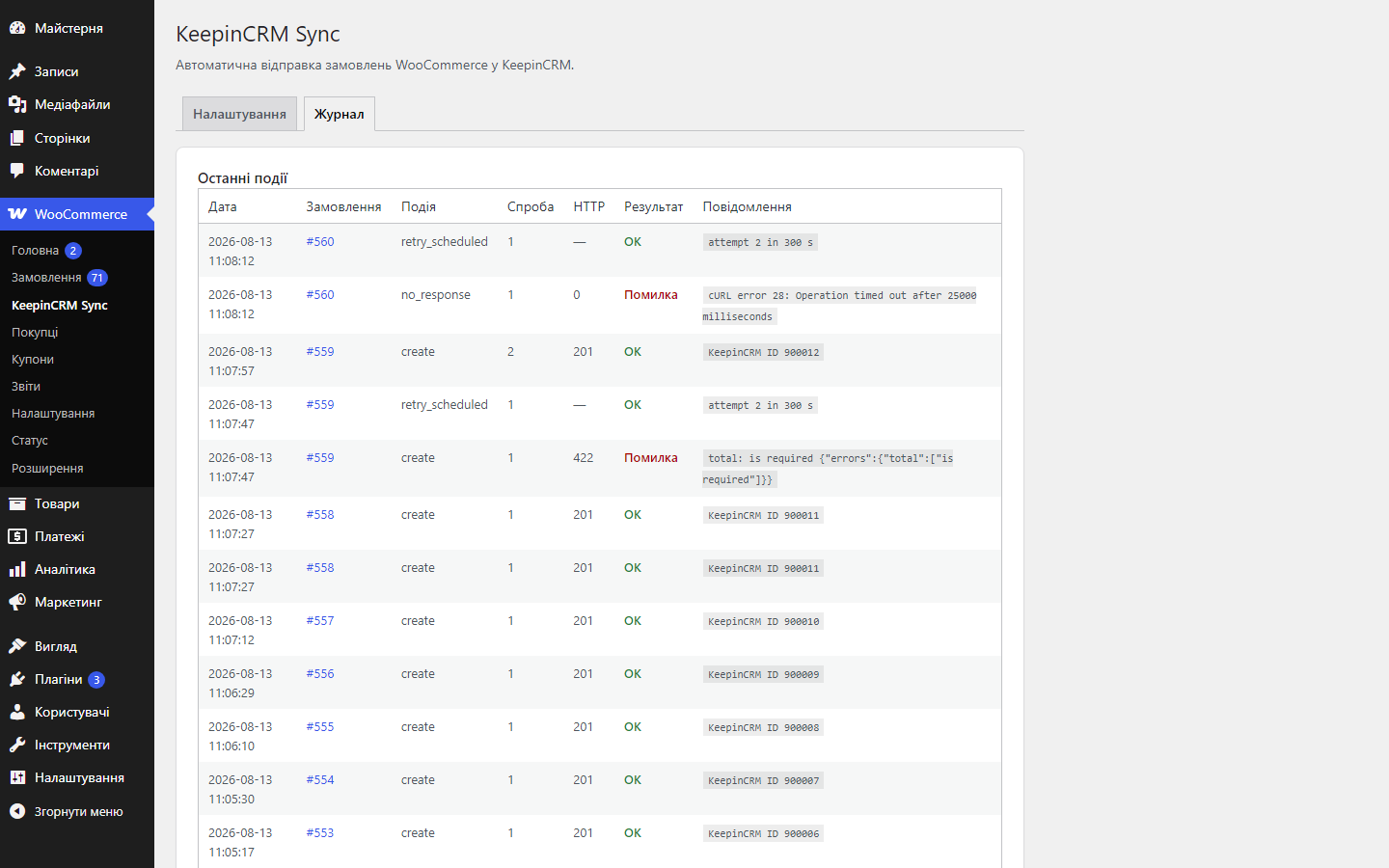The height and width of the screenshot is (868, 1389).
Task: Click the Згорнути меню arrow icon
Action: pyautogui.click(x=17, y=811)
